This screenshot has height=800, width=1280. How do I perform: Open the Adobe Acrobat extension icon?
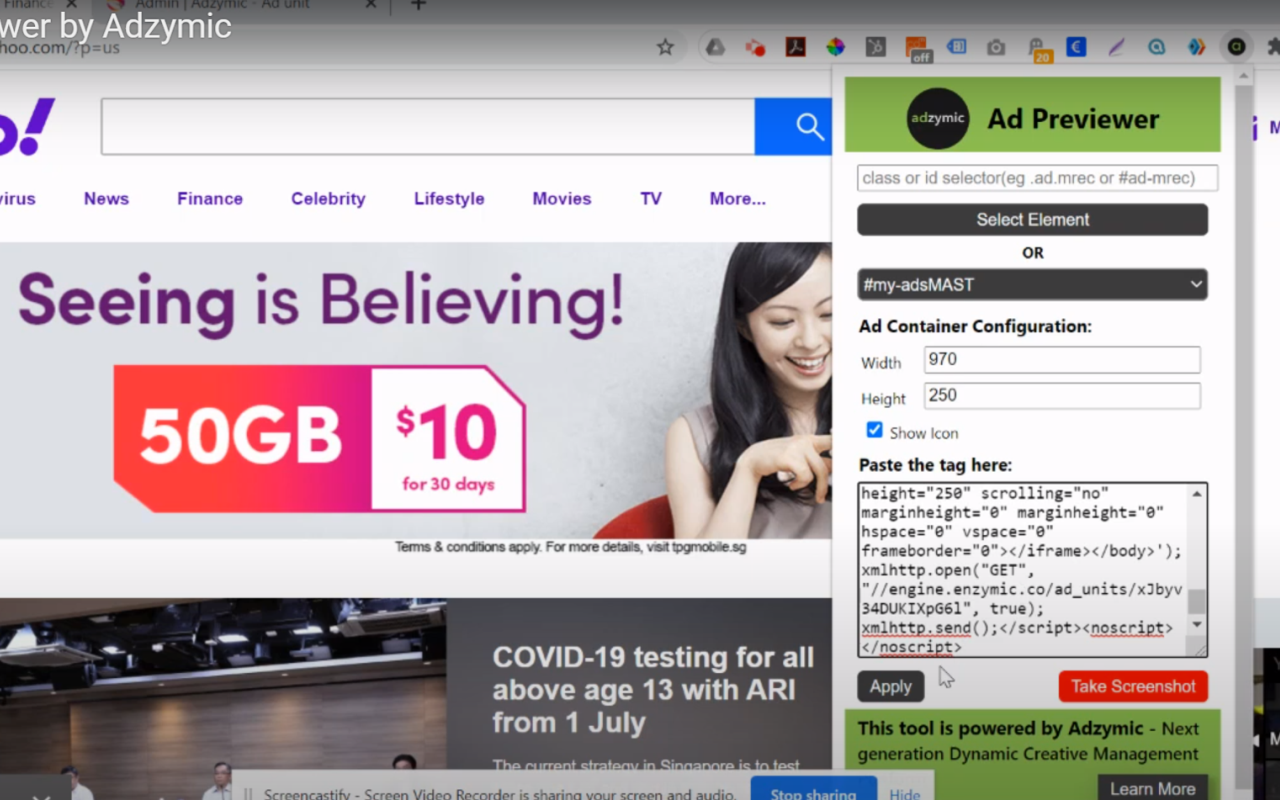[795, 47]
